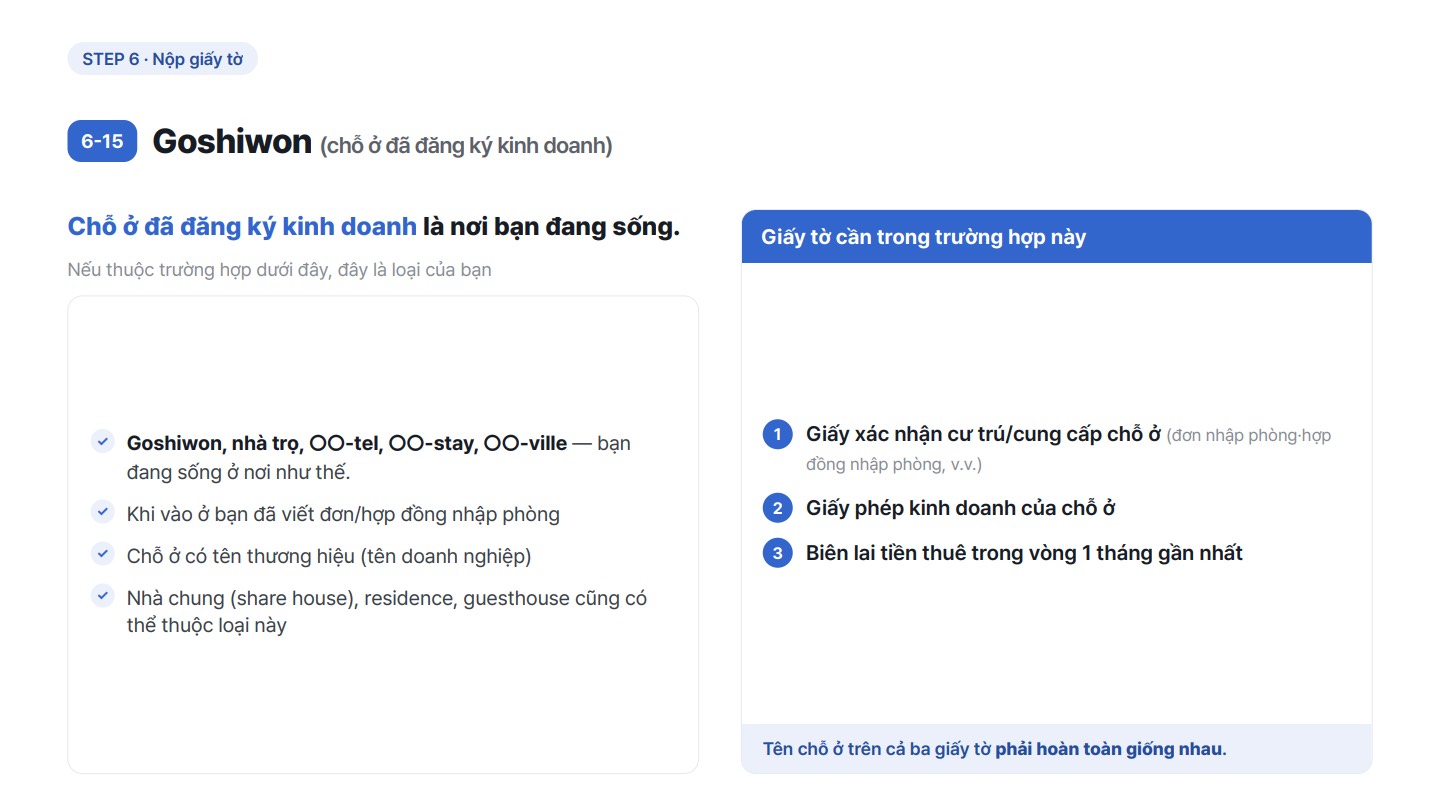Select the STEP 6 · Nộp giấy tờ pill
Image resolution: width=1440 pixels, height=810 pixels.
(163, 59)
